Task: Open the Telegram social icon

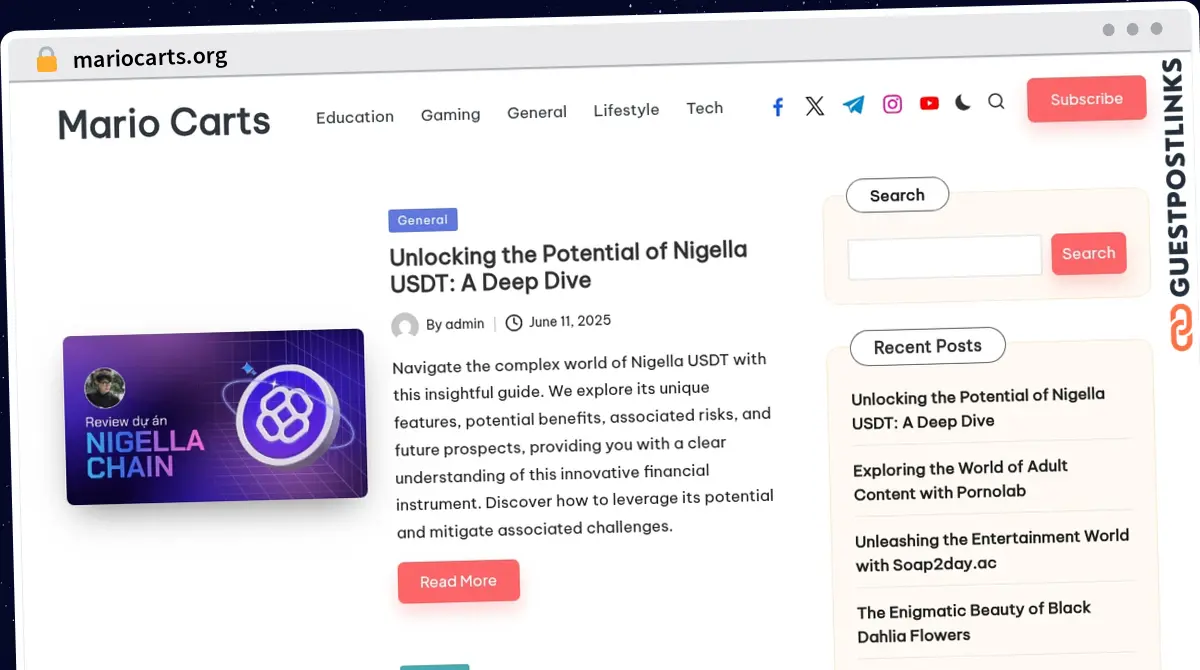Action: tap(853, 105)
